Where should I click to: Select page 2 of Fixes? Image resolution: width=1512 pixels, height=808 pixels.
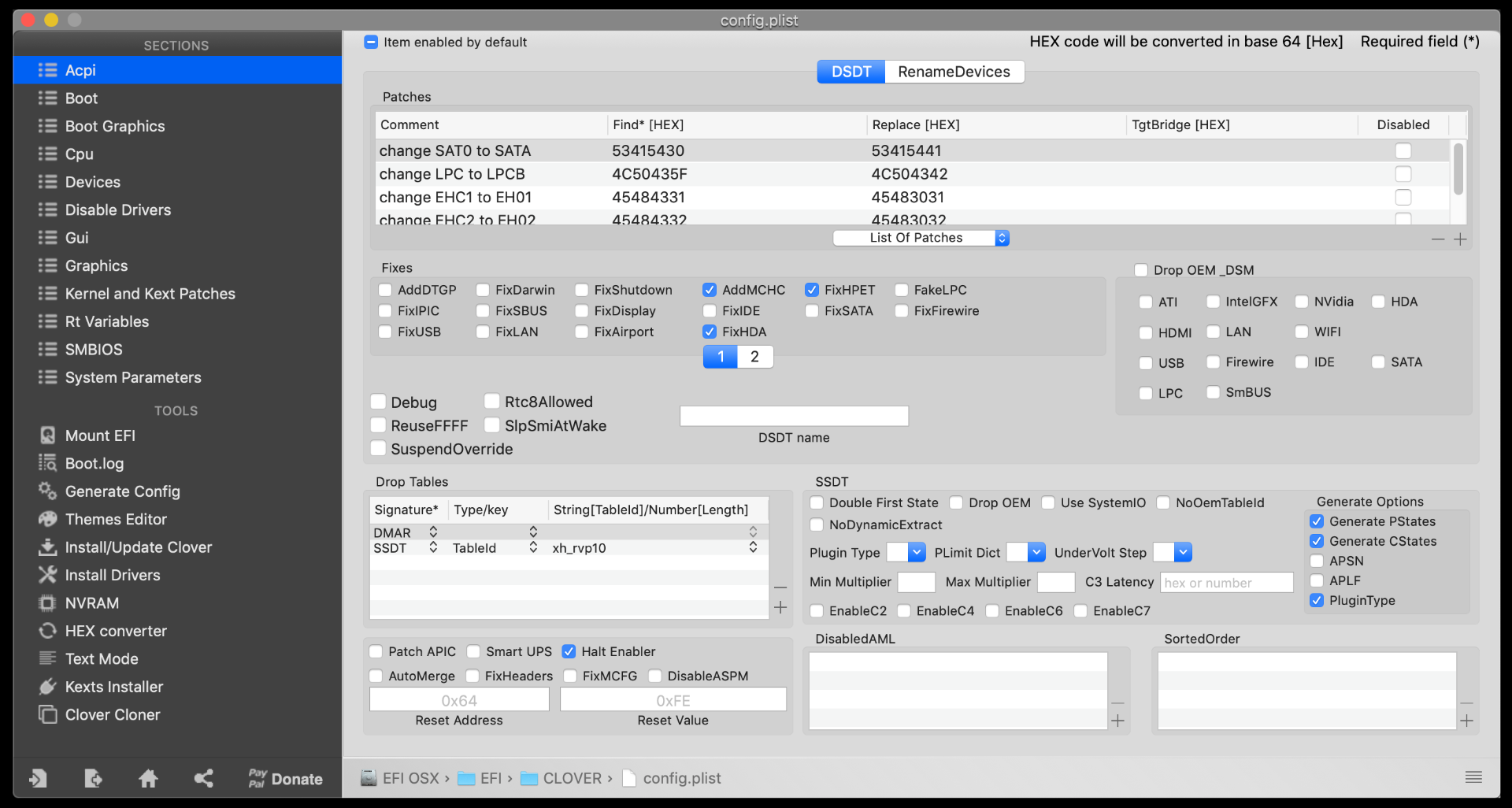754,357
